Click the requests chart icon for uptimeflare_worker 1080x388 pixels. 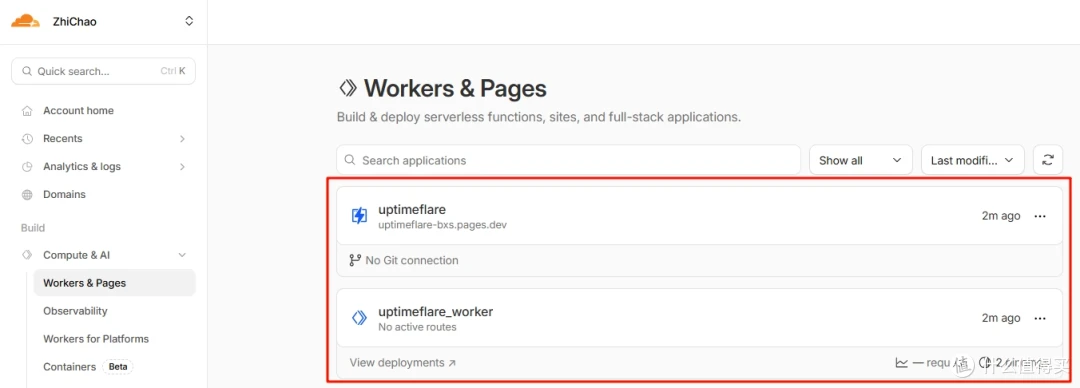pos(902,363)
